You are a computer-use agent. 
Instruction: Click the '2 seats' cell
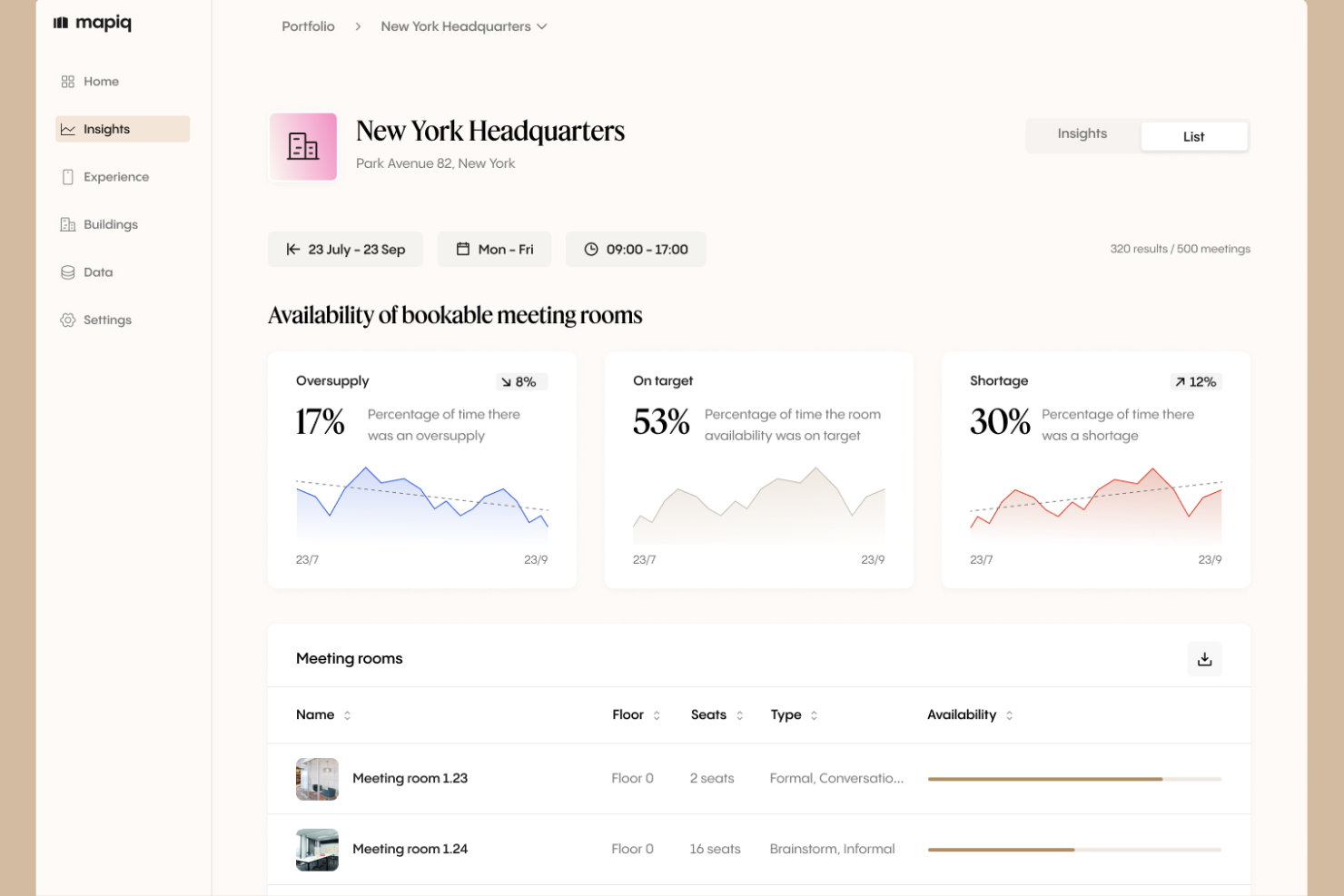pyautogui.click(x=712, y=779)
